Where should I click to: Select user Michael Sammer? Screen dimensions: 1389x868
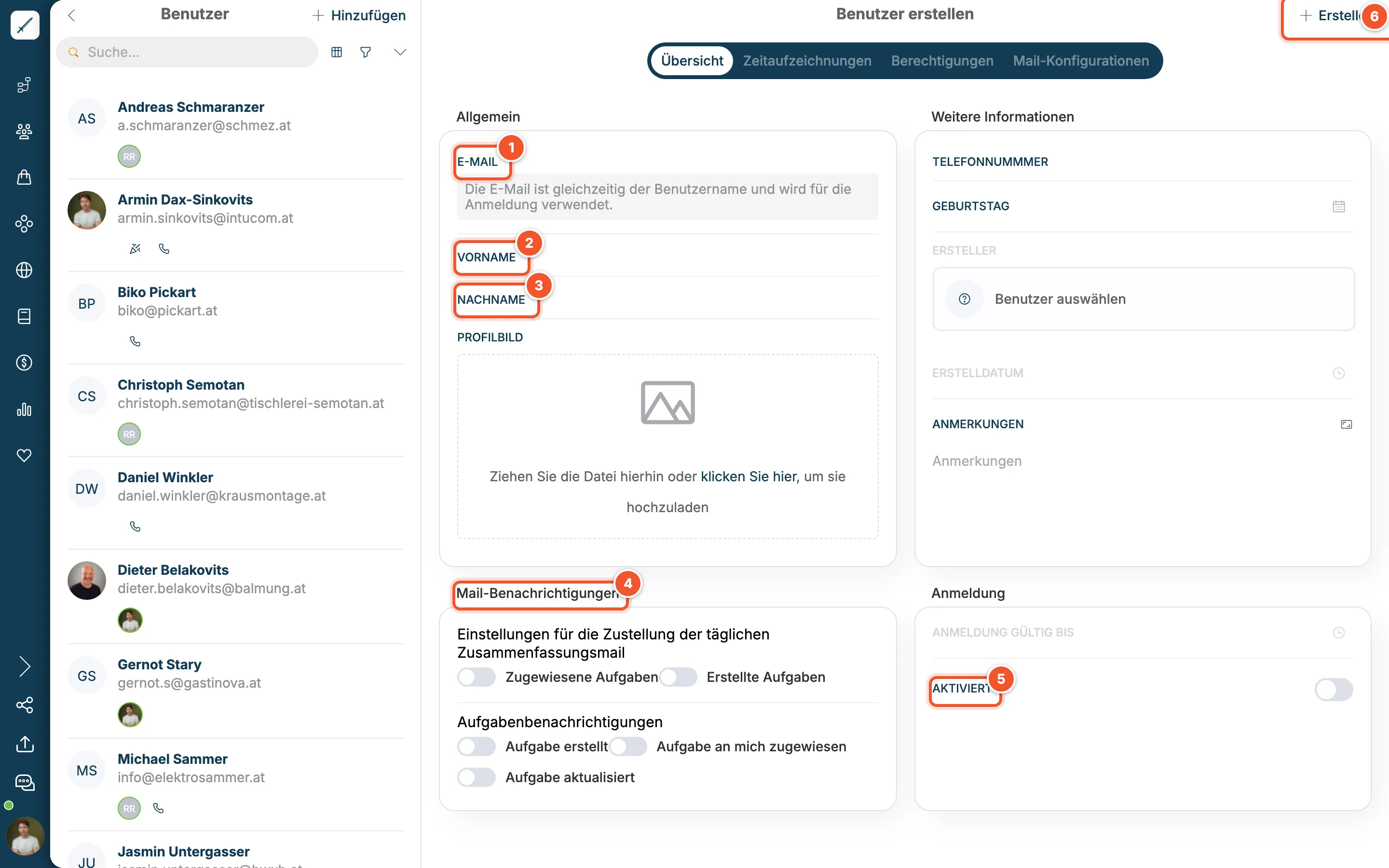(x=235, y=786)
